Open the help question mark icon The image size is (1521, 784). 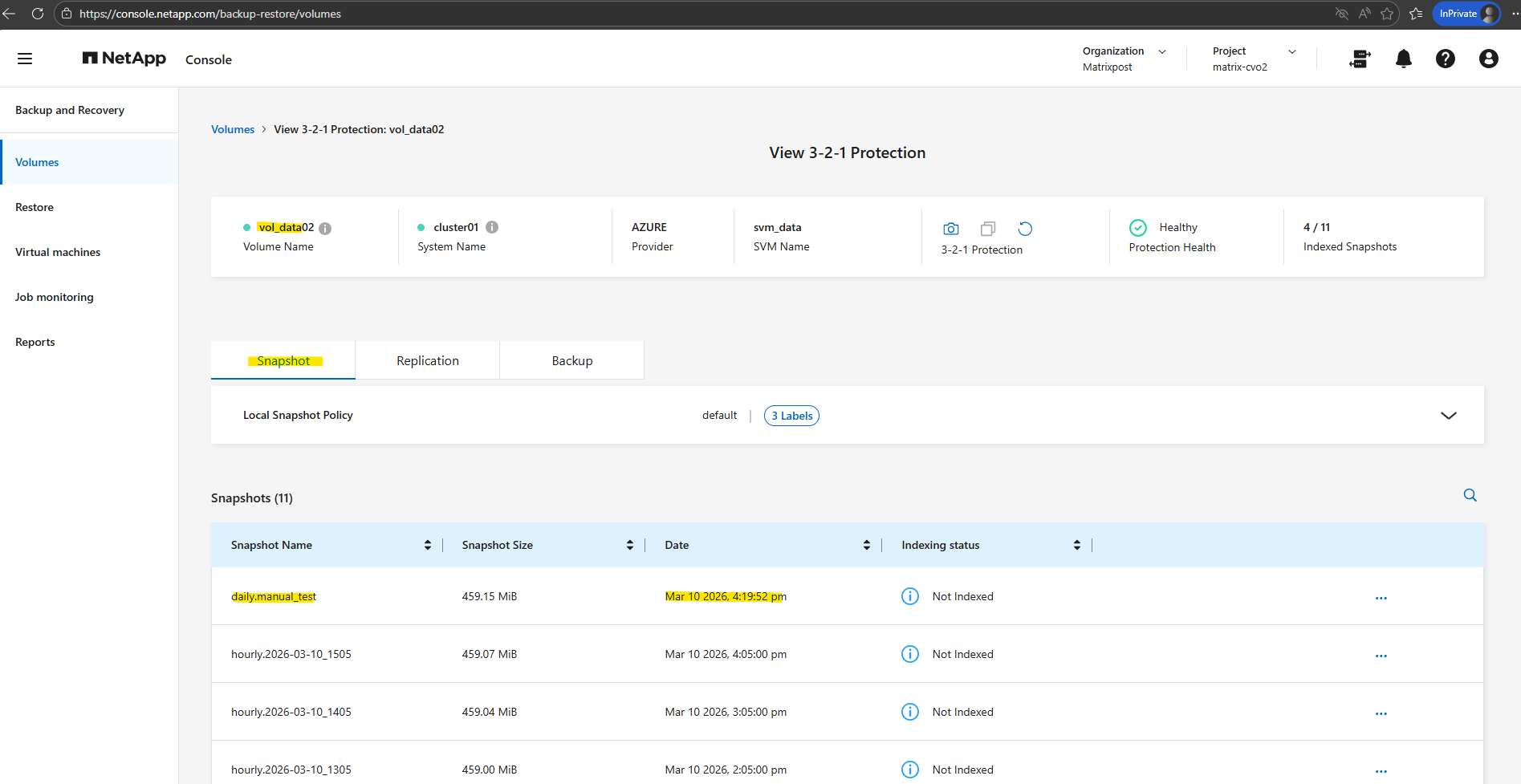1445,59
